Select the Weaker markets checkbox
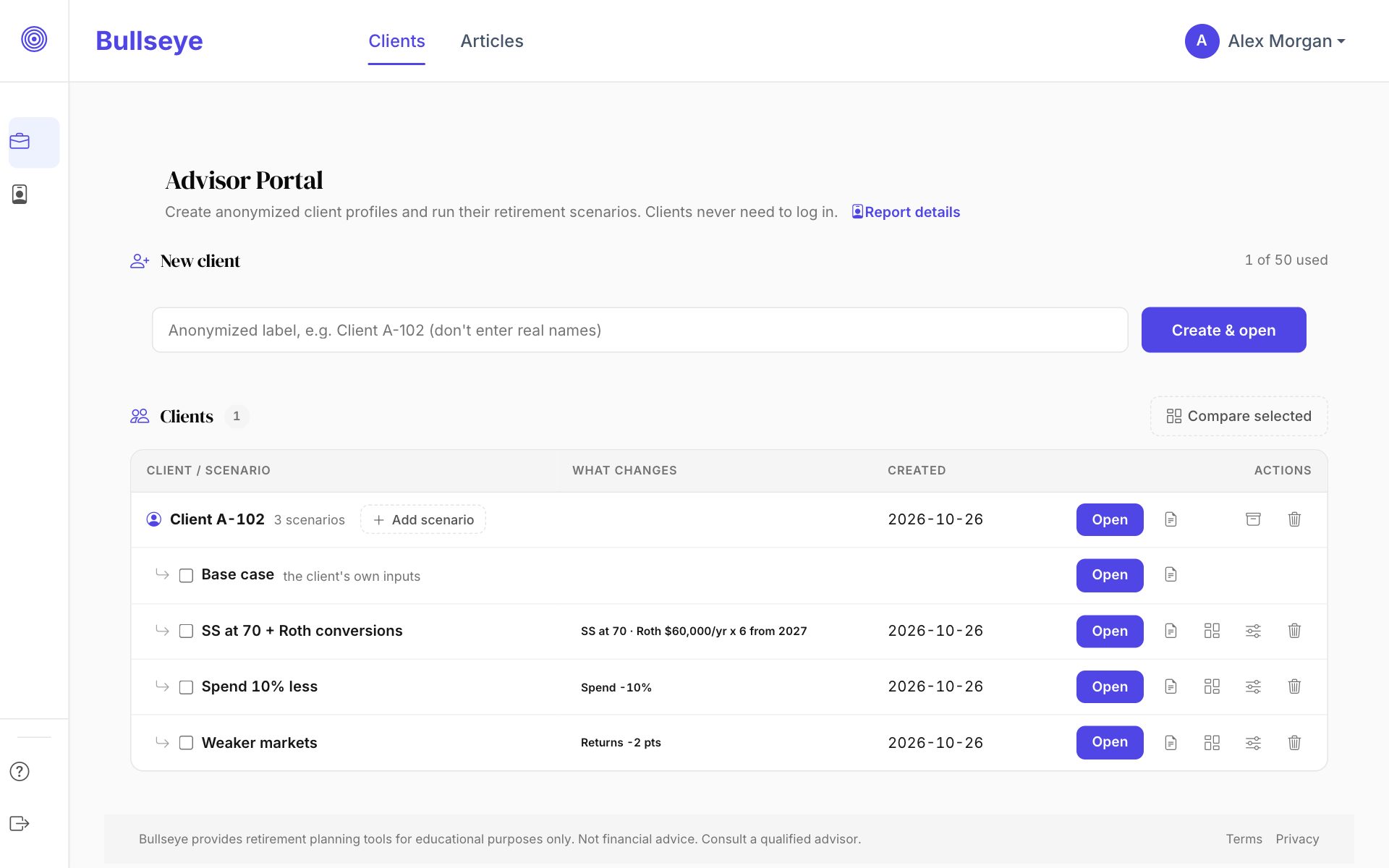This screenshot has height=868, width=1389. pos(186,743)
